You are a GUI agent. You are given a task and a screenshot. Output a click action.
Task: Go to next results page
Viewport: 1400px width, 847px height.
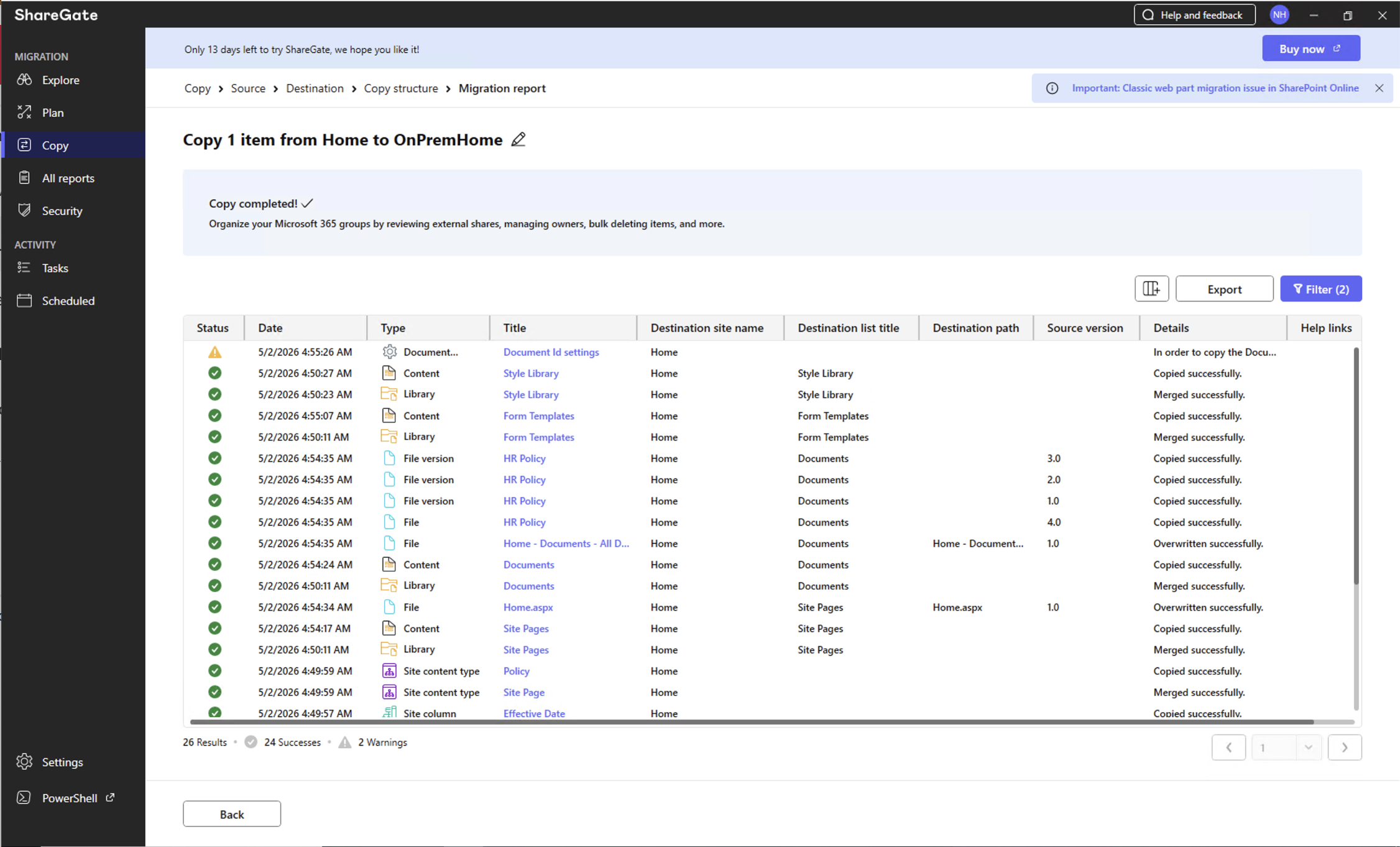point(1345,747)
